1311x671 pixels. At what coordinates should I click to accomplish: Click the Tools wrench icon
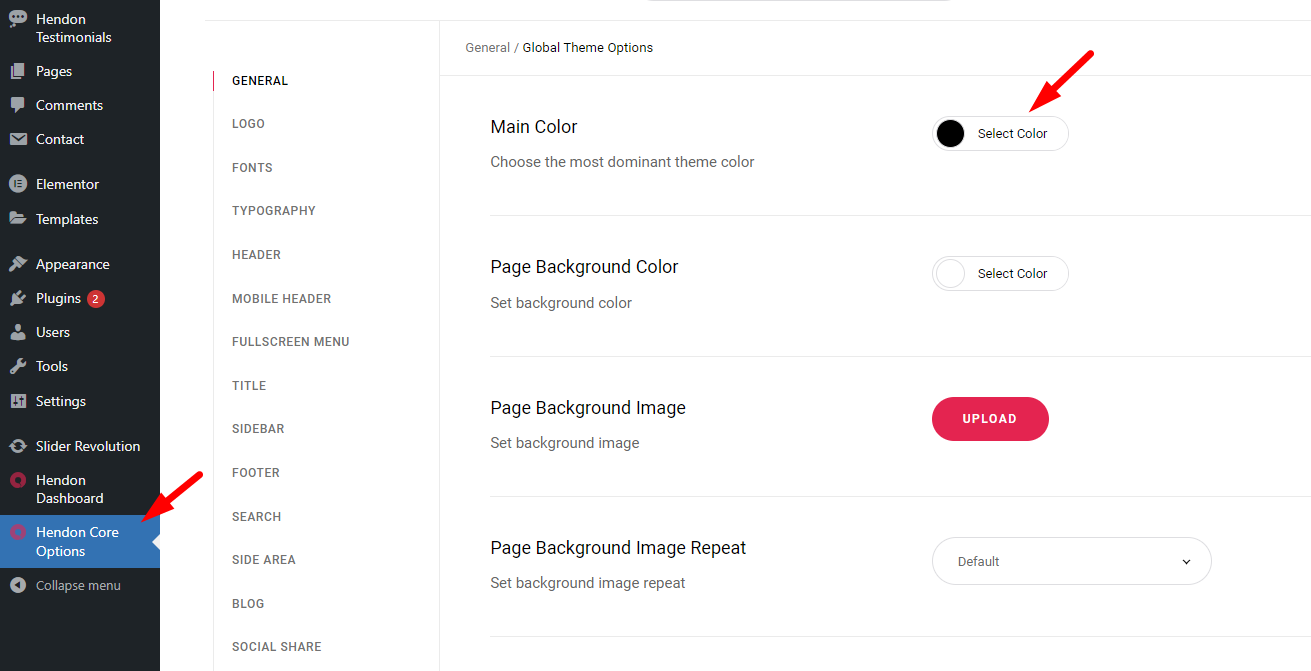coord(18,366)
